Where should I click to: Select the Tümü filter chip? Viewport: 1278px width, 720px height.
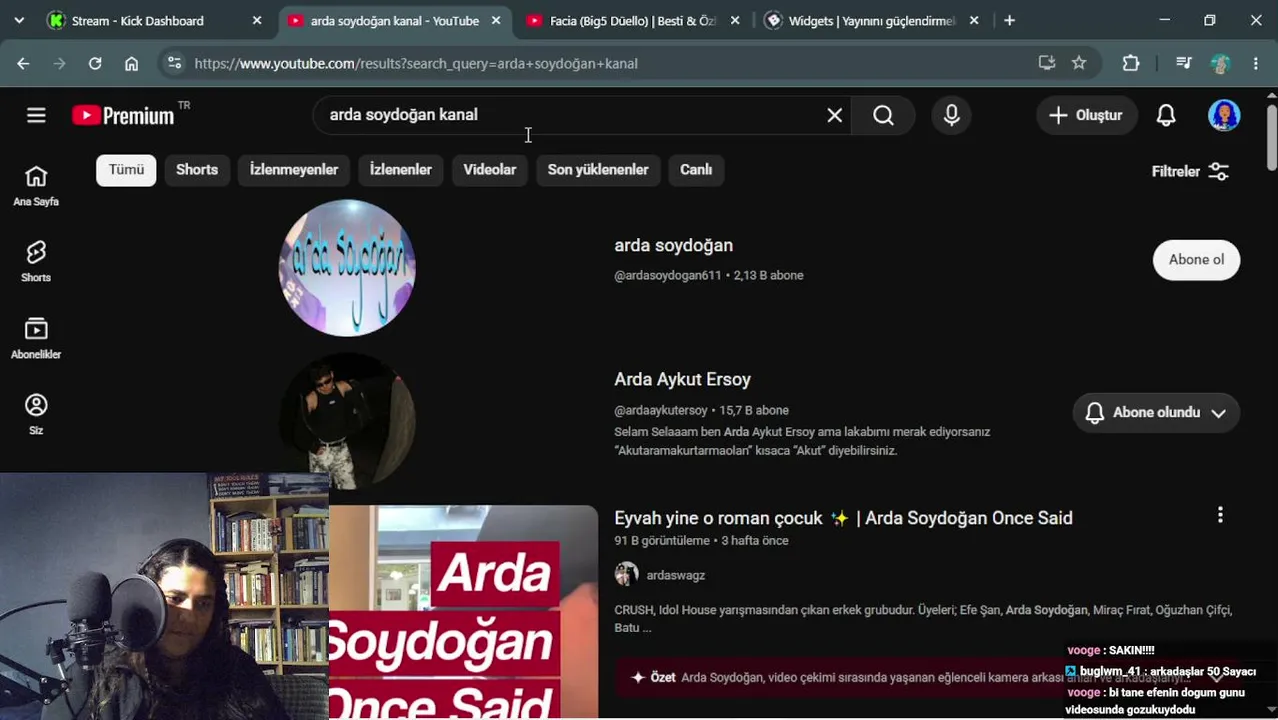(x=126, y=170)
